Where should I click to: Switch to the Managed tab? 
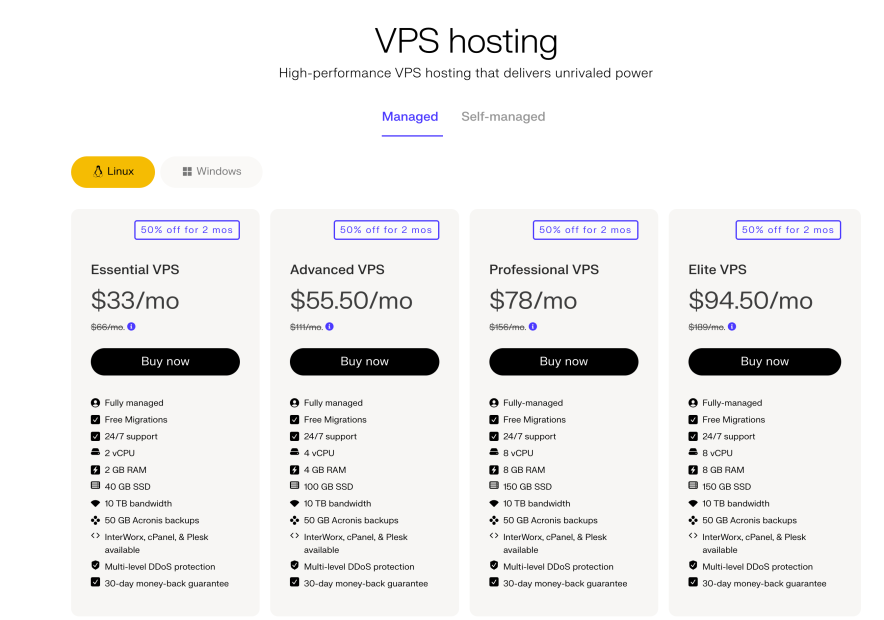[410, 117]
